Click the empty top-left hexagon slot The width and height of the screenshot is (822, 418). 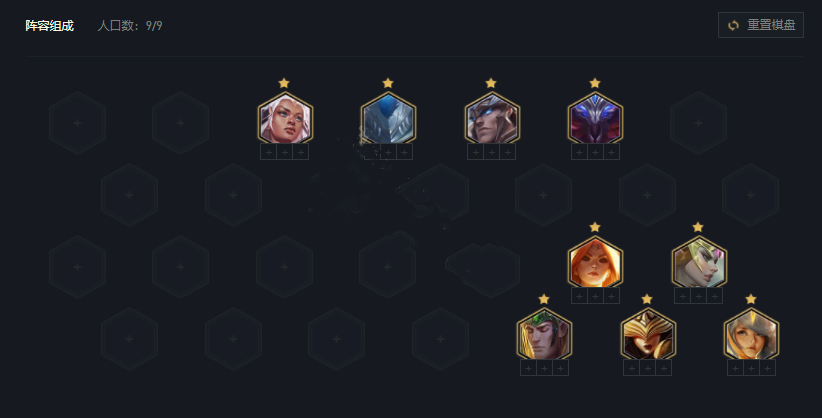click(78, 123)
